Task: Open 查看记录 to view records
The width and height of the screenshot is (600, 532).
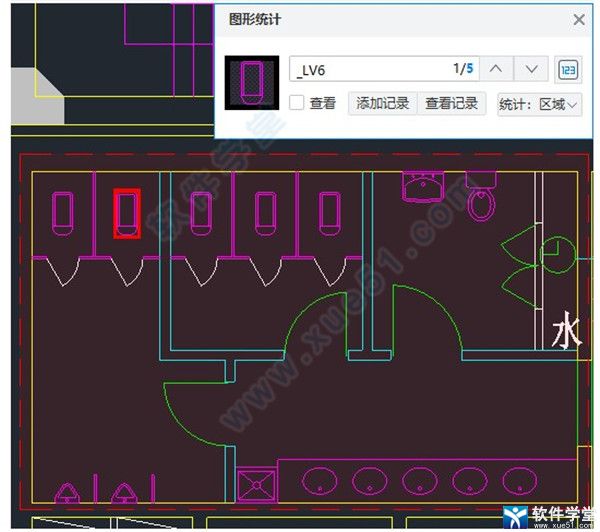Action: [x=452, y=103]
